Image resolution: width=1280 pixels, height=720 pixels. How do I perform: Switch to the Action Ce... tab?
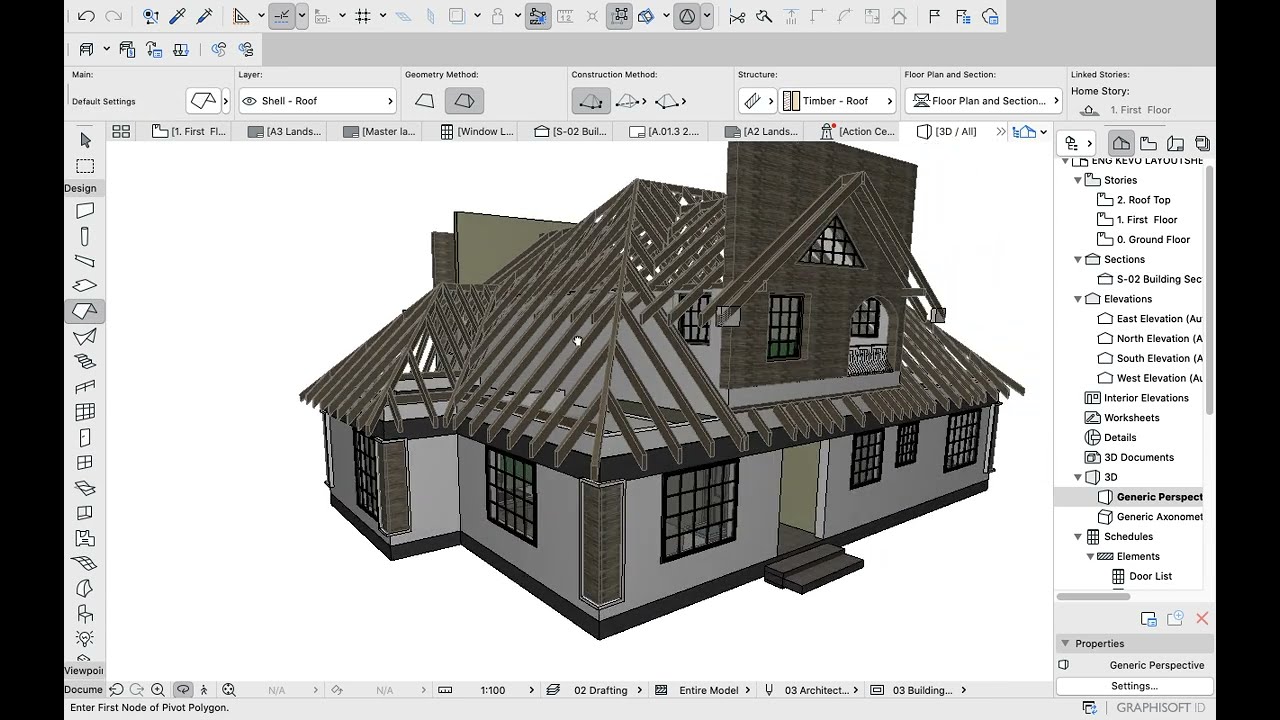coord(858,131)
